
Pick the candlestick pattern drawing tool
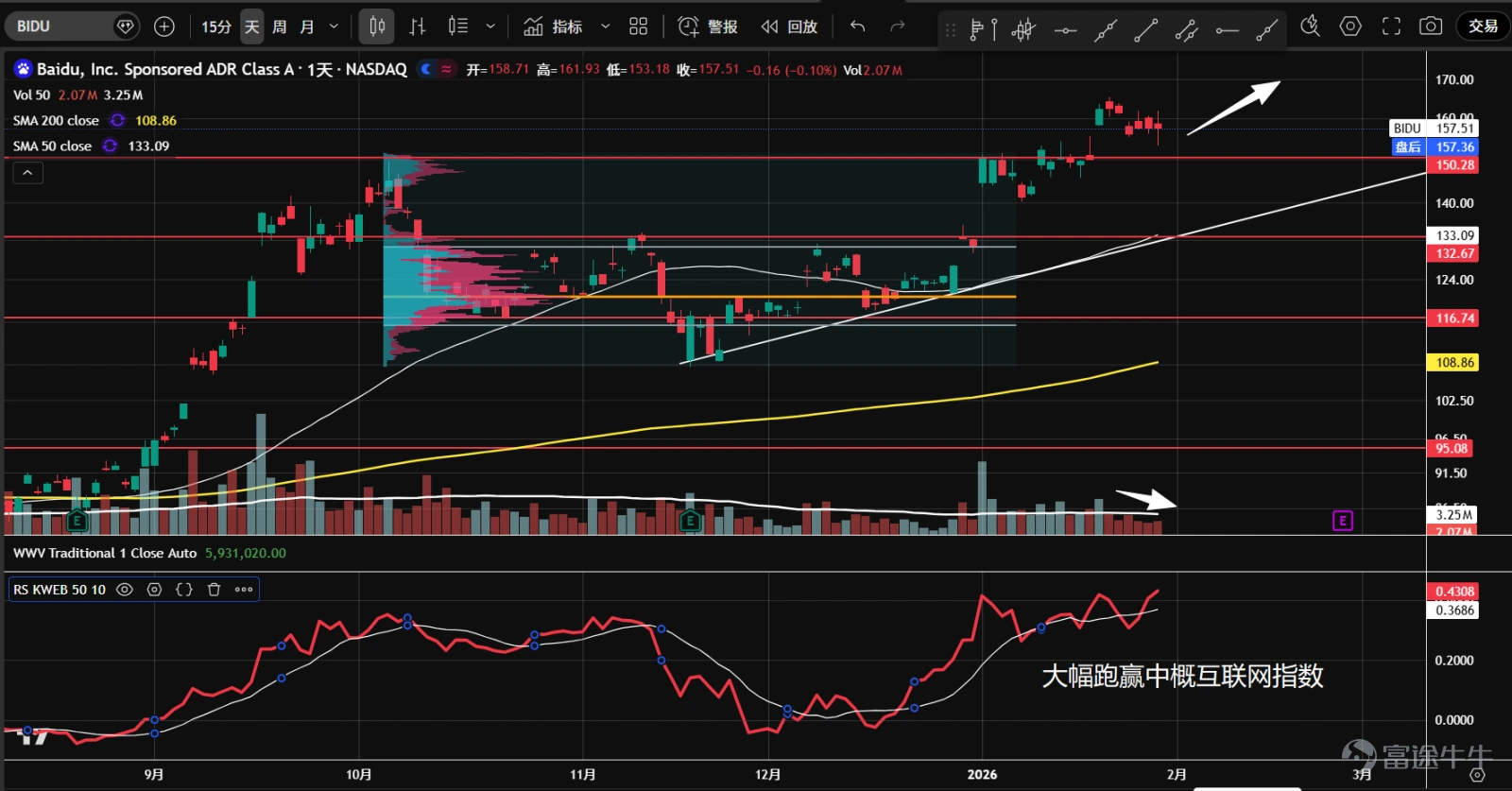(x=1023, y=30)
